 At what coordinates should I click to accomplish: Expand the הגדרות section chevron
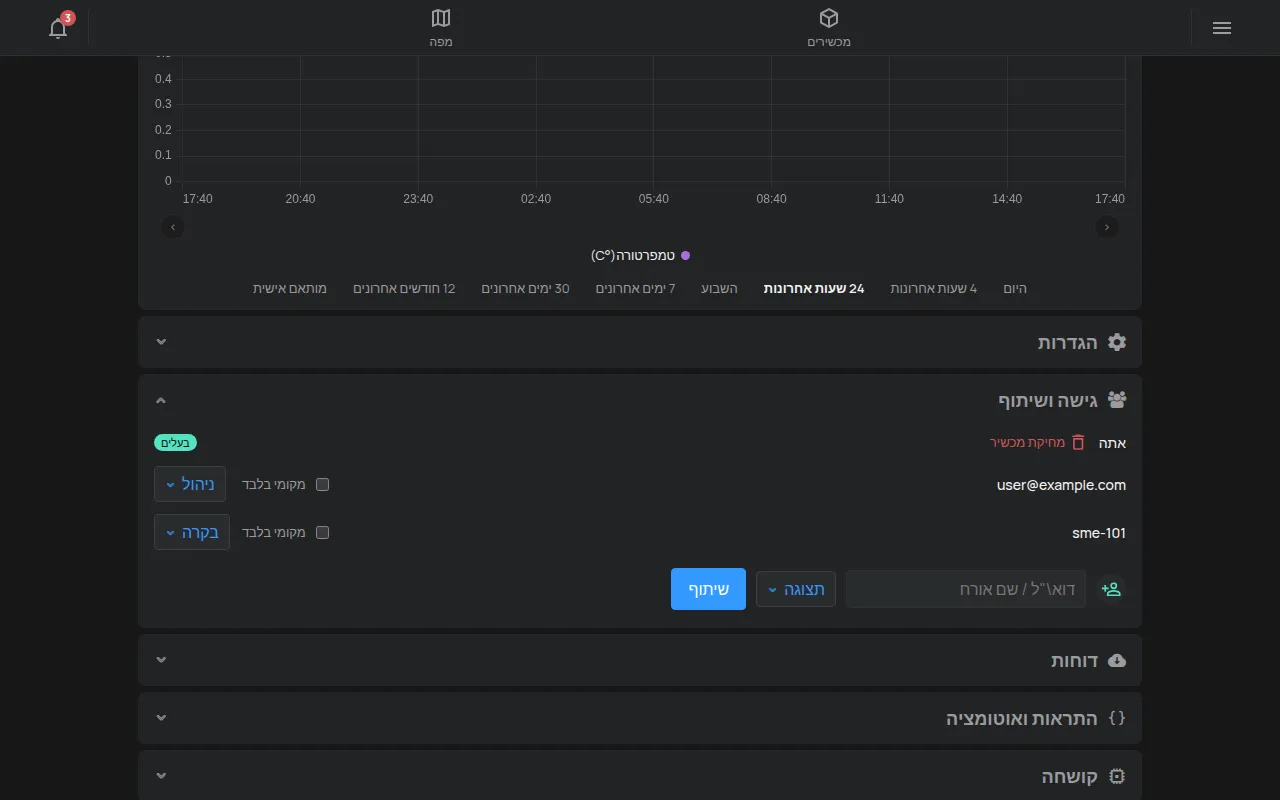click(161, 342)
